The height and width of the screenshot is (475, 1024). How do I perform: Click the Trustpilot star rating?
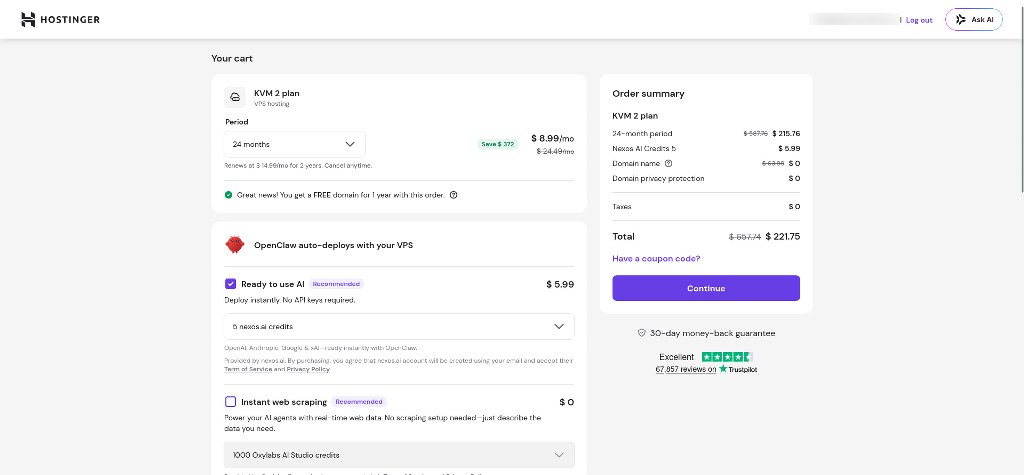(727, 357)
